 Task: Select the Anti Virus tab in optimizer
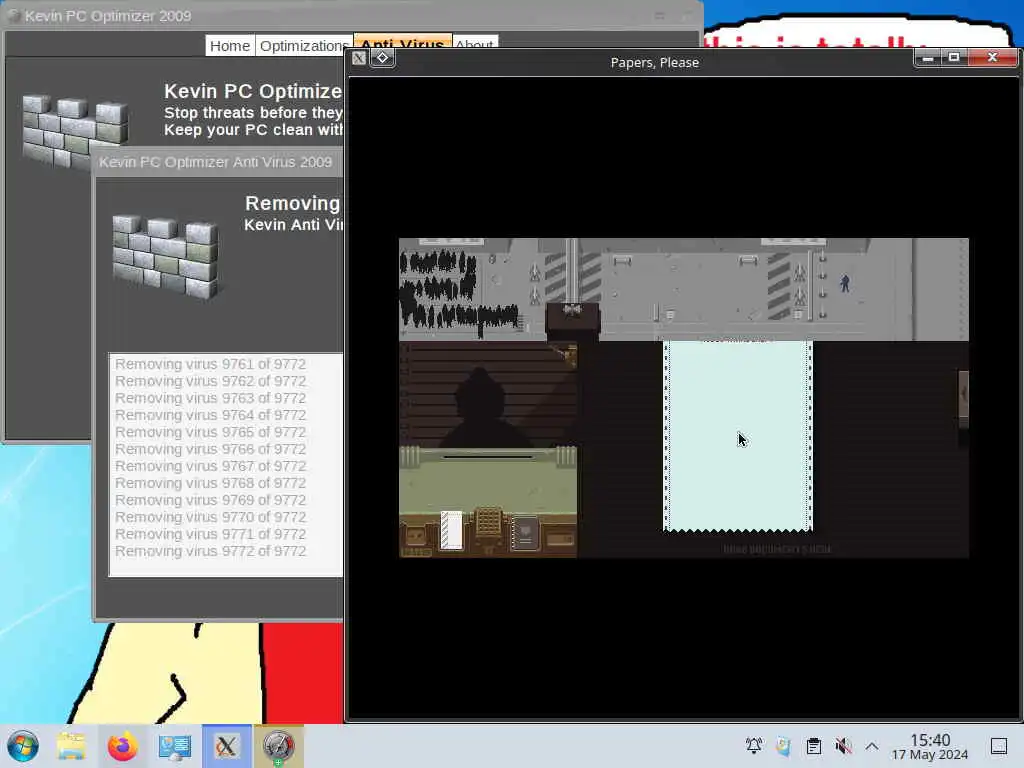[402, 44]
